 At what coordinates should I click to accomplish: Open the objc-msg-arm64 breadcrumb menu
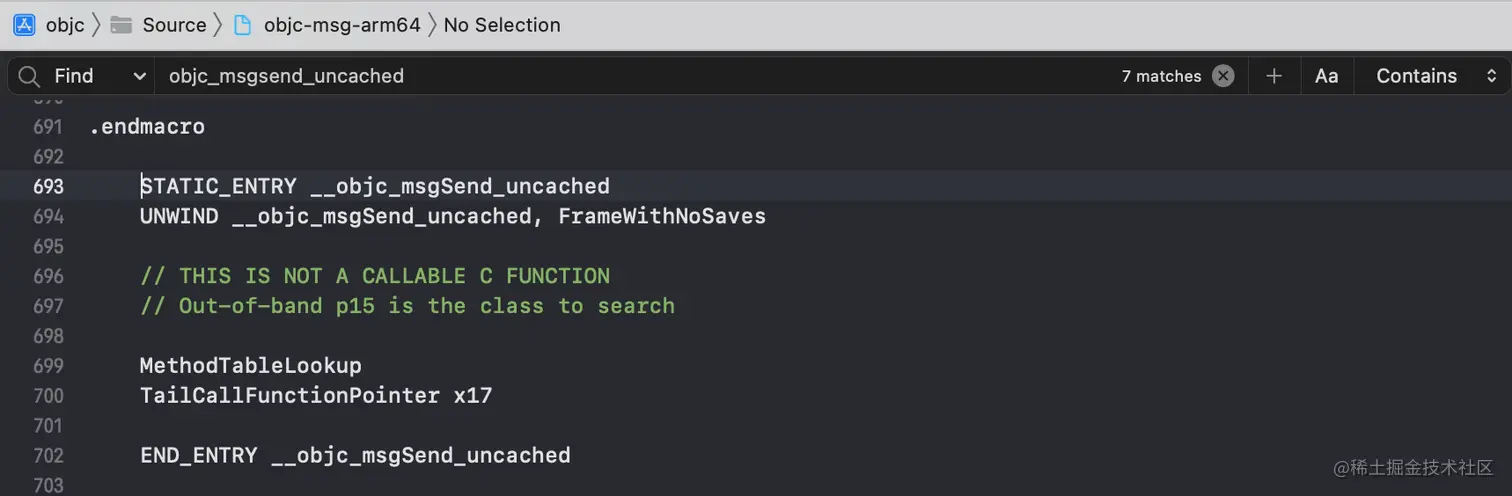(341, 25)
